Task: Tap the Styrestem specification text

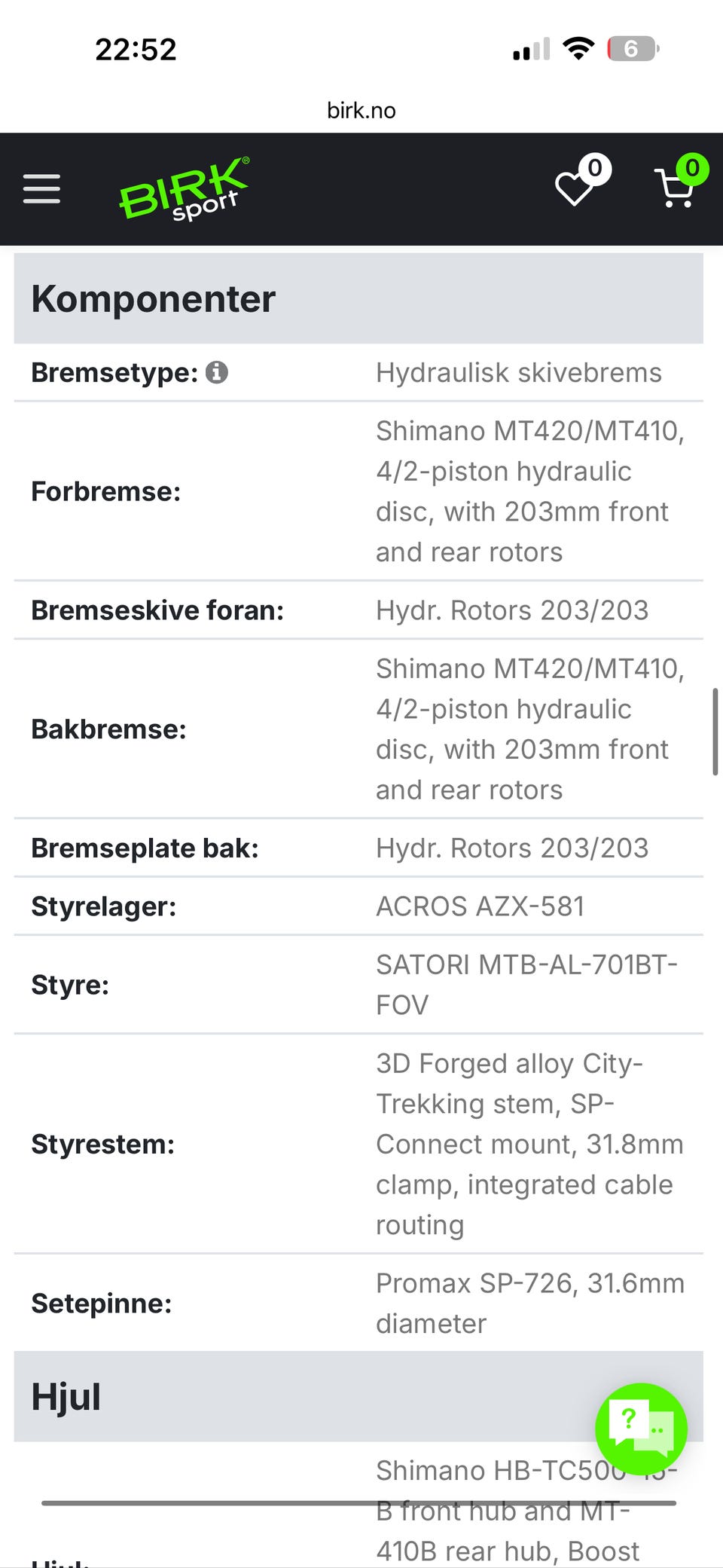Action: pos(530,1144)
